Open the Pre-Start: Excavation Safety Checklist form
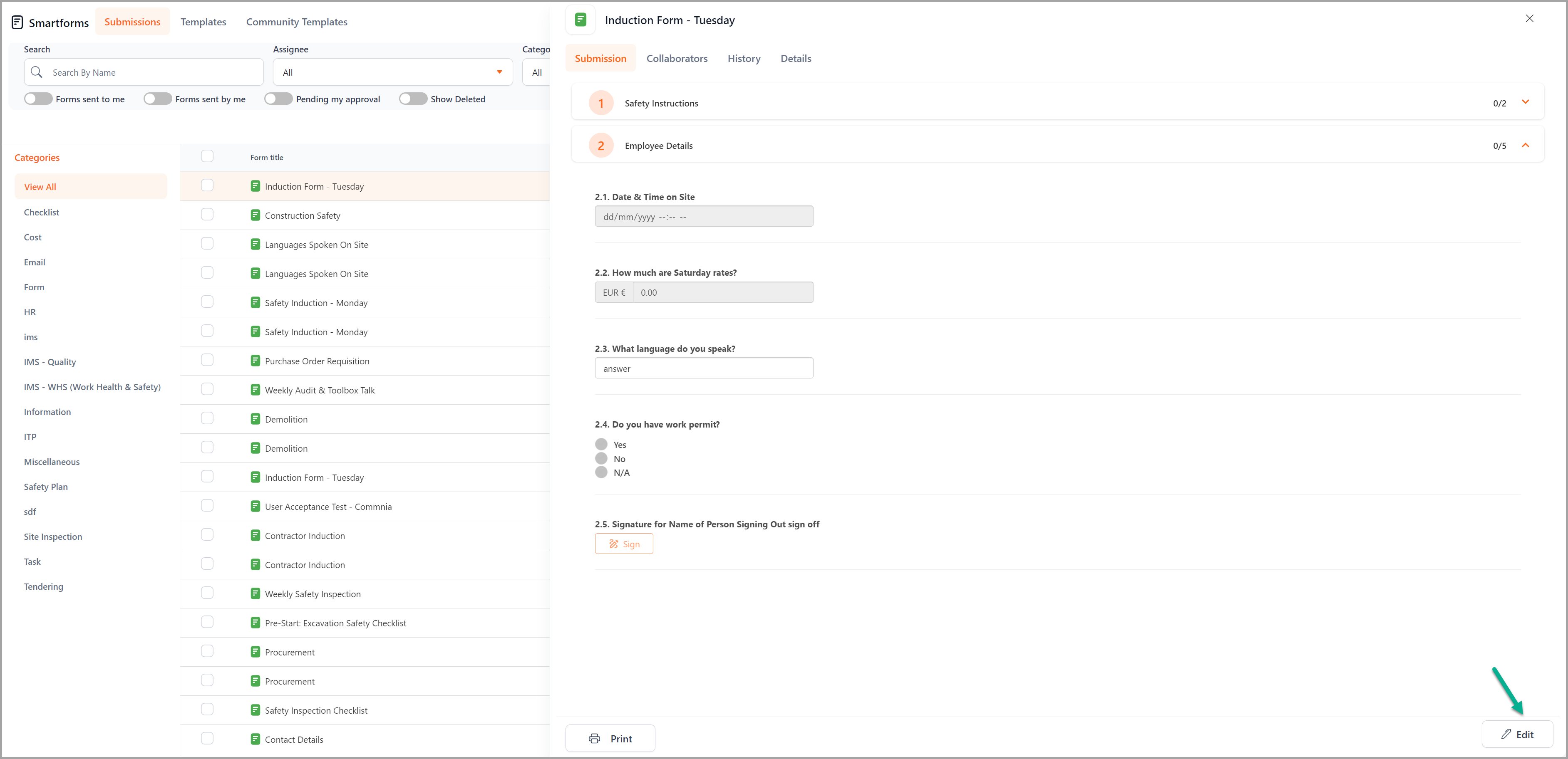This screenshot has height=759, width=1568. tap(335, 623)
